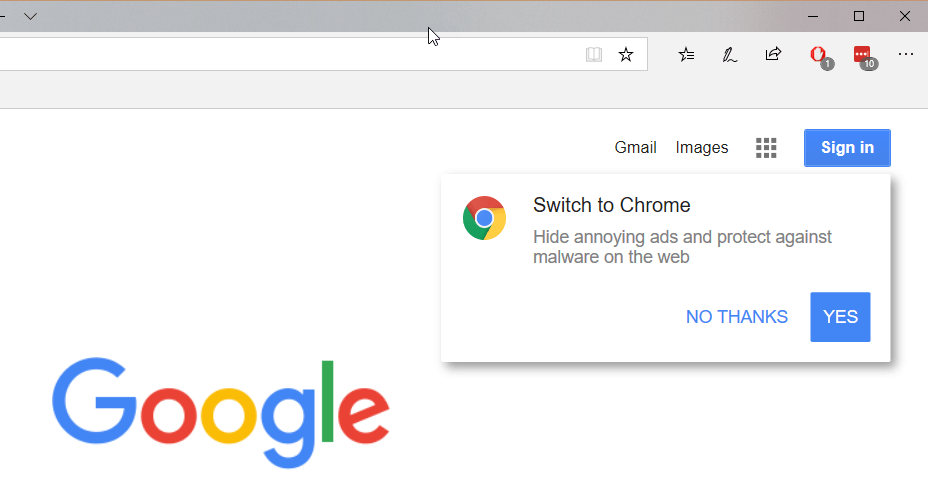This screenshot has width=928, height=499.
Task: Click the Switch to Chrome heading
Action: 612,206
